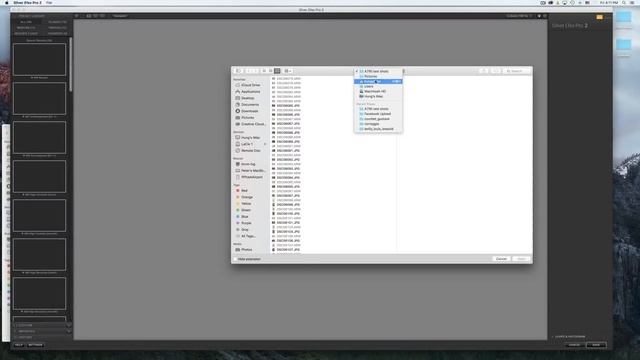This screenshot has height=360, width=640.
Task: Select Pictures in the path dropdown menu
Action: (x=378, y=76)
